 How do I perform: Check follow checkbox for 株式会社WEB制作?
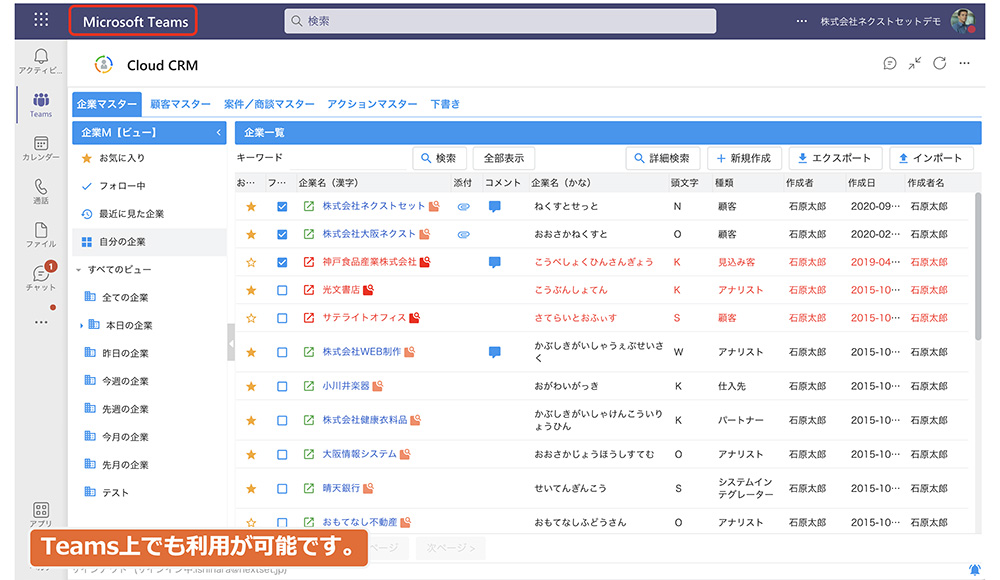tap(282, 352)
